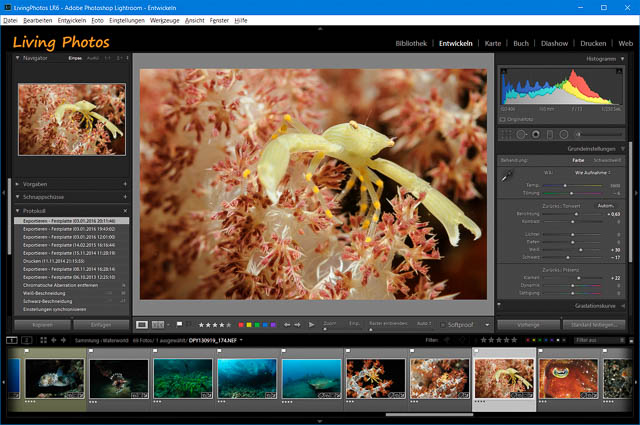
Task: Select the cuttlefish thumbnail in filmstrip
Action: pos(568,378)
